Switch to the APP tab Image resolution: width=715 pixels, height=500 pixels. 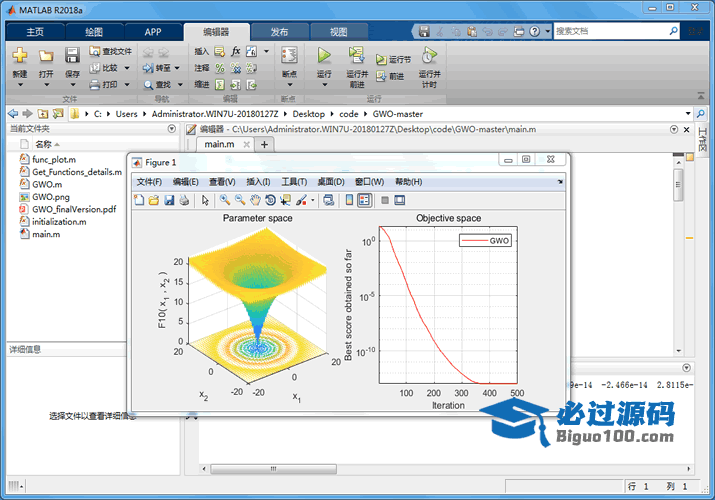[153, 31]
